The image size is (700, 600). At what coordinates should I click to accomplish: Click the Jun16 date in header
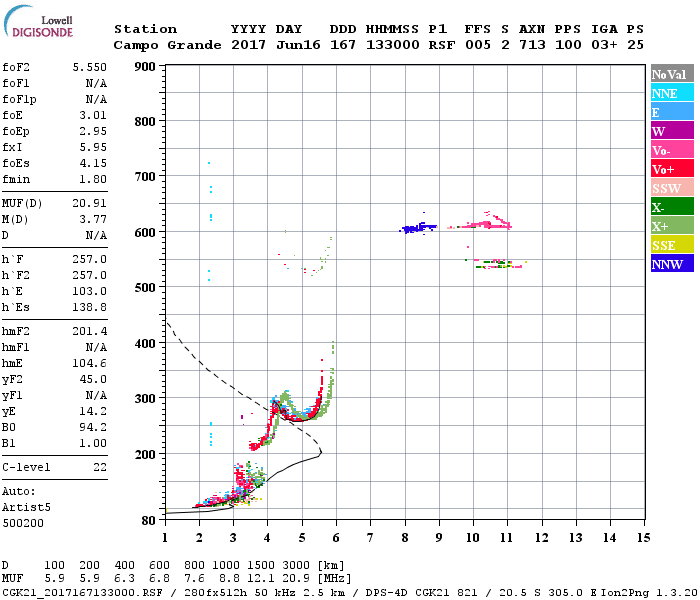pyautogui.click(x=298, y=45)
